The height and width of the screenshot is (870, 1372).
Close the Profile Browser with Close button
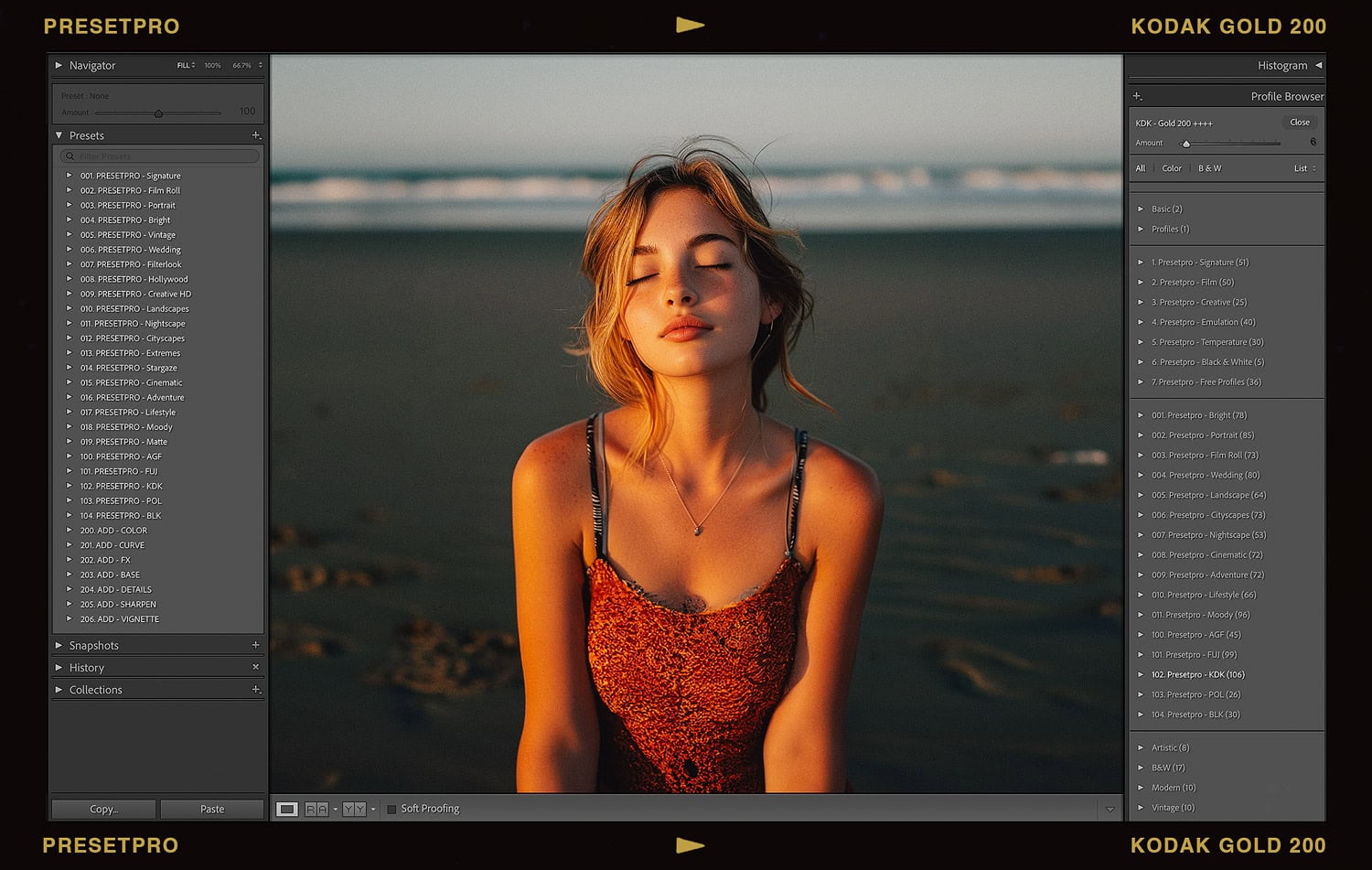pos(1299,123)
